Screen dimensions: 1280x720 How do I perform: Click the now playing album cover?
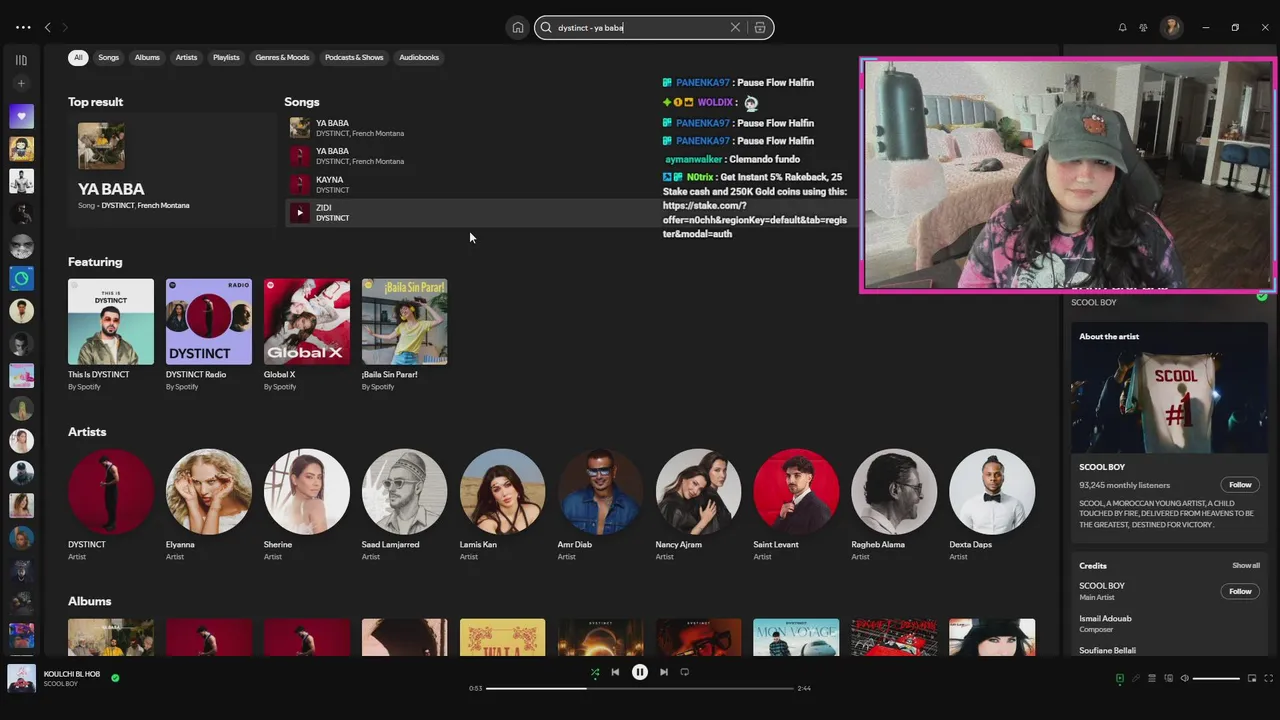(21, 678)
